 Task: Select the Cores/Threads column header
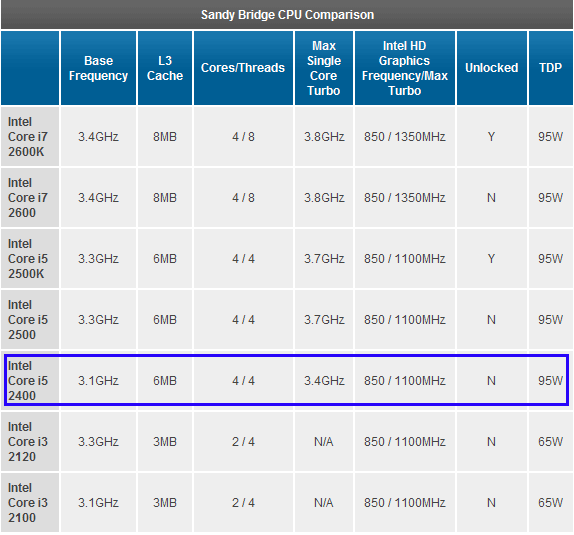click(243, 68)
